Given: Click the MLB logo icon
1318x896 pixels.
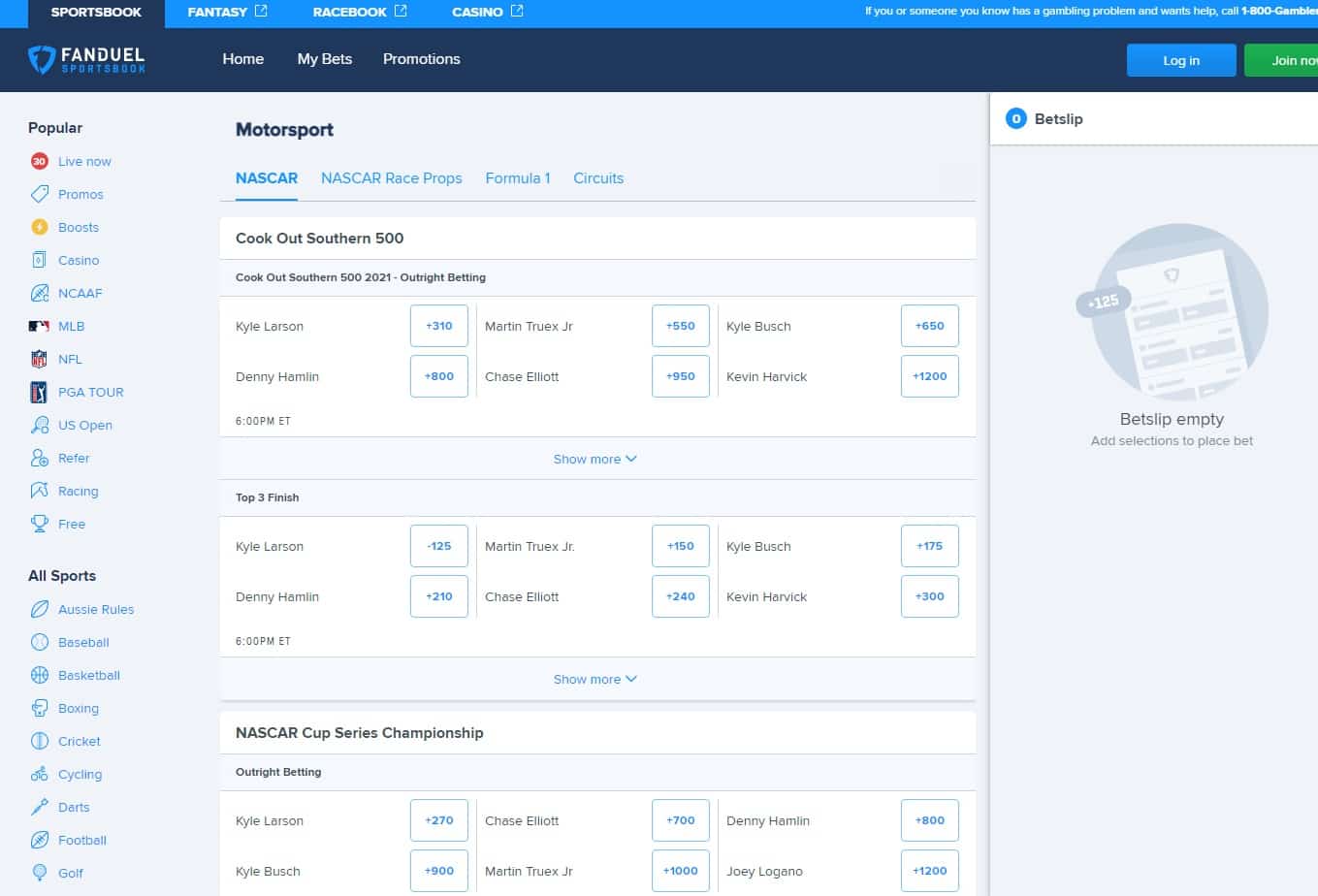Looking at the screenshot, I should 40,326.
